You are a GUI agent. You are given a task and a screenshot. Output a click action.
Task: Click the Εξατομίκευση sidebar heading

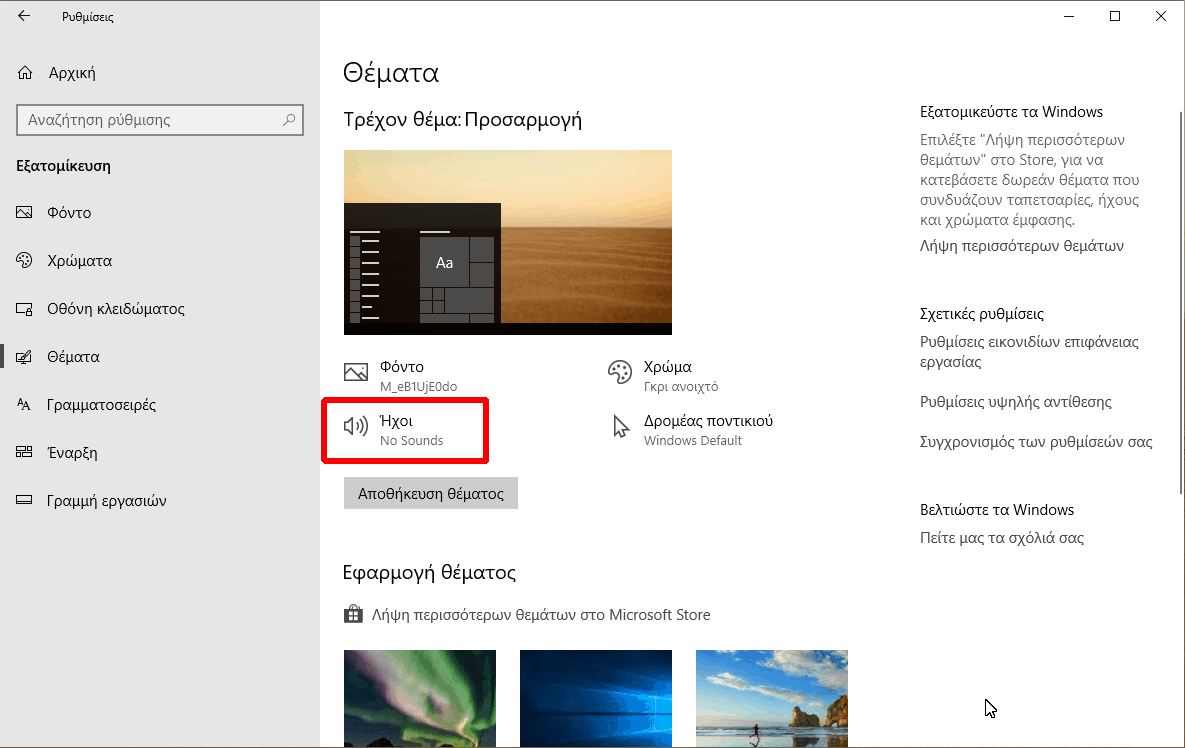click(63, 166)
